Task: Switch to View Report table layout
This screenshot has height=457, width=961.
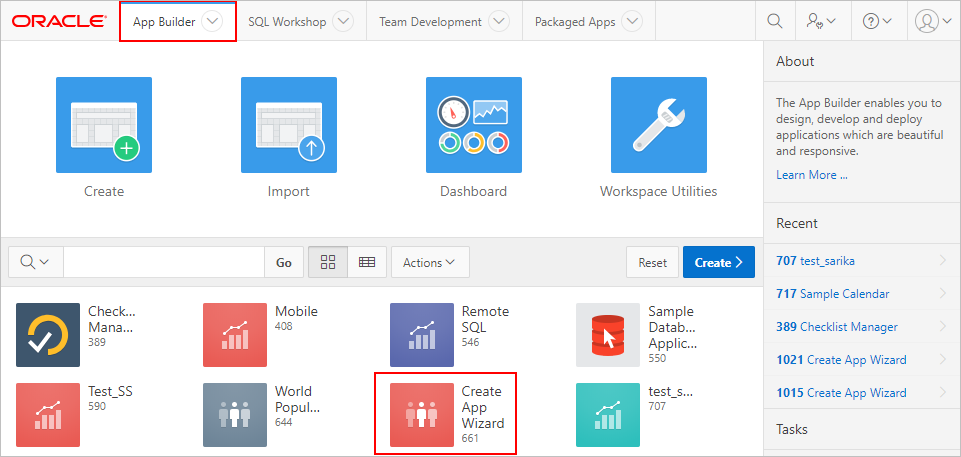Action: pos(367,262)
